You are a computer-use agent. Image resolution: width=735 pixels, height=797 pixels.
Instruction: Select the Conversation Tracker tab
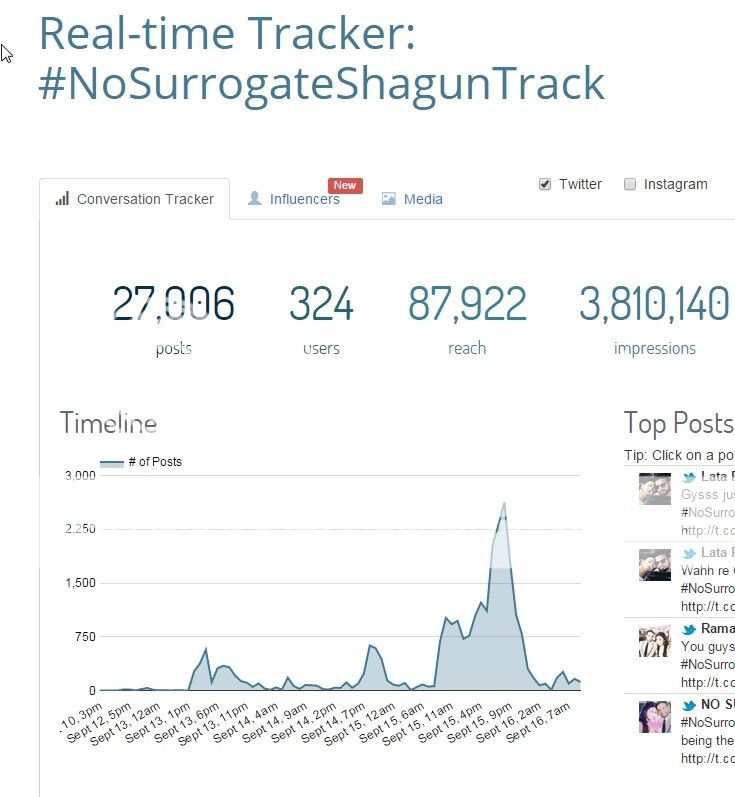click(145, 199)
